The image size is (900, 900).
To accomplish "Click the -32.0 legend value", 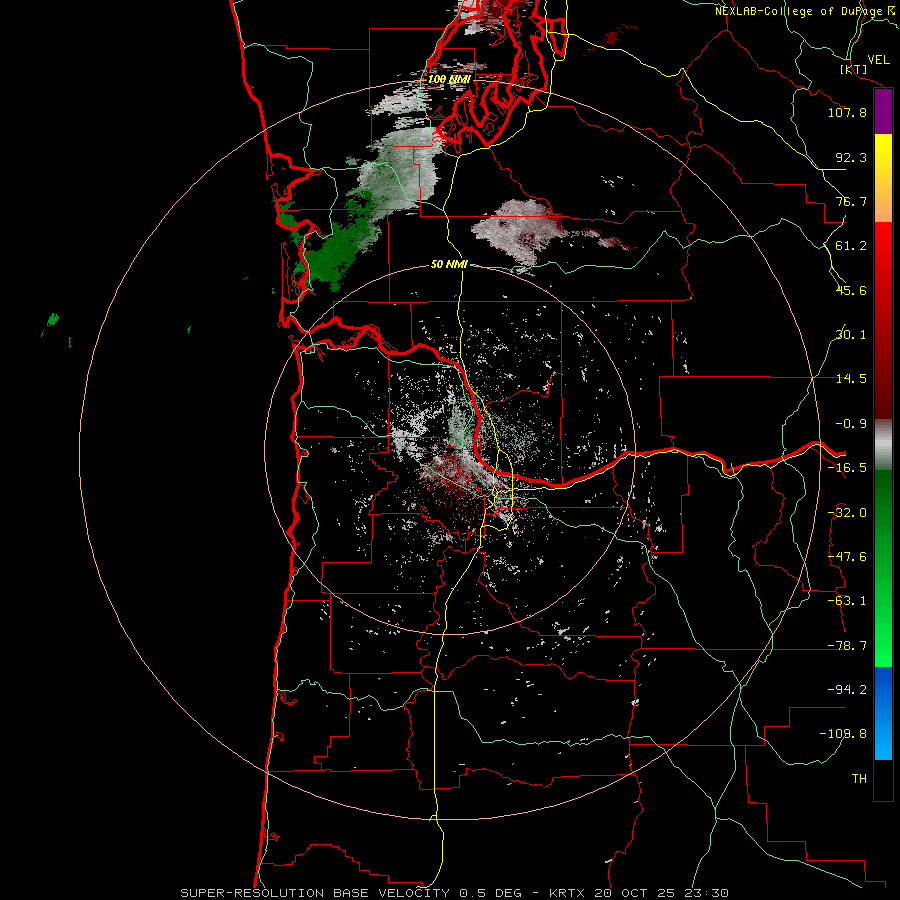I will pos(847,513).
